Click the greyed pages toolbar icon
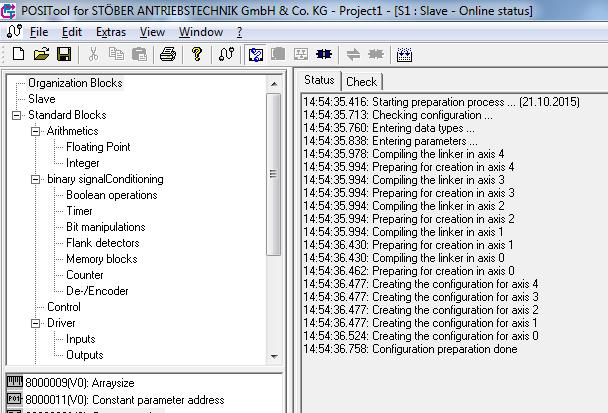Image resolution: width=608 pixels, height=413 pixels. click(278, 54)
